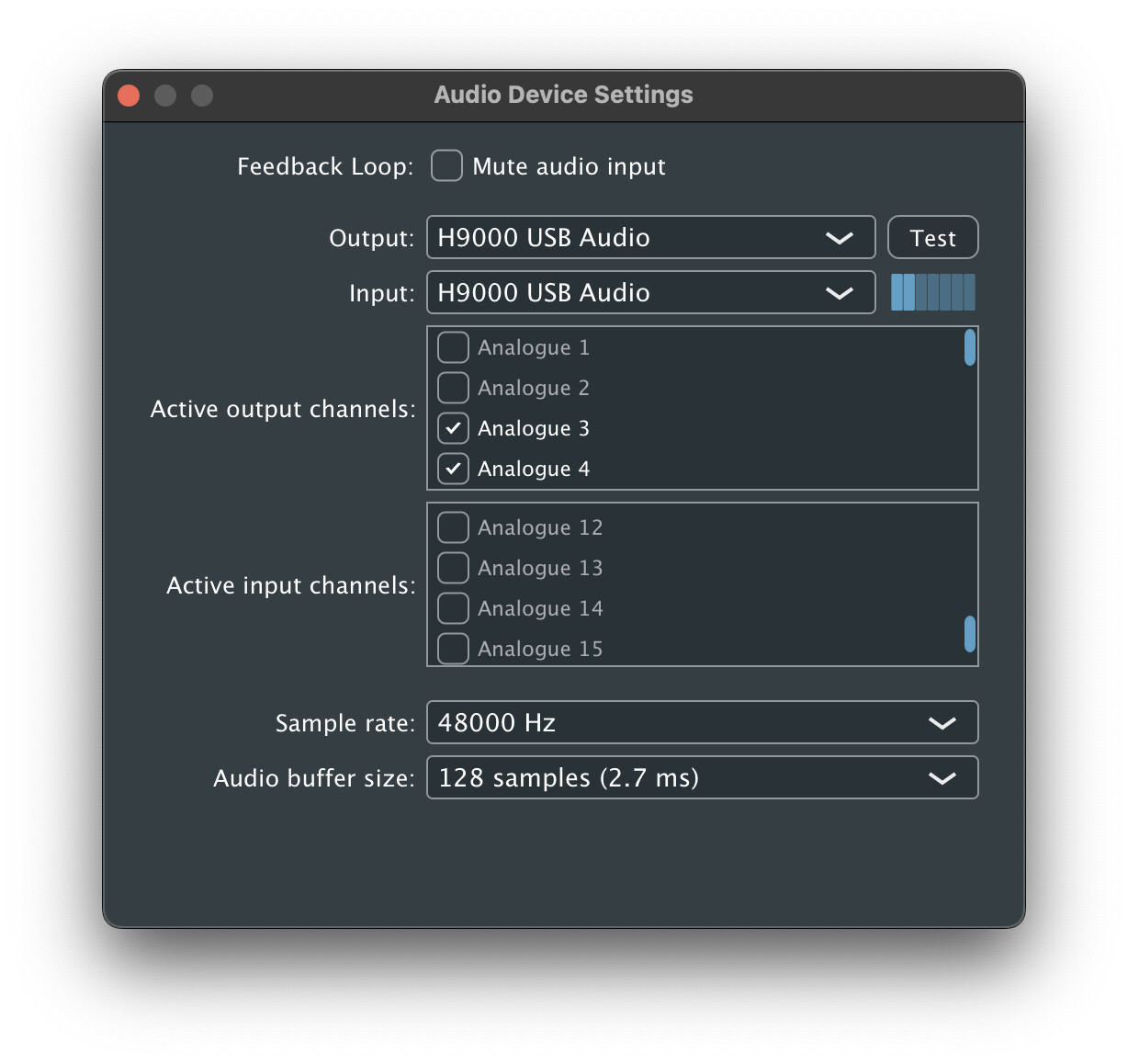Open the Input device dropdown
Screen dimensions: 1128x1064
(x=649, y=293)
